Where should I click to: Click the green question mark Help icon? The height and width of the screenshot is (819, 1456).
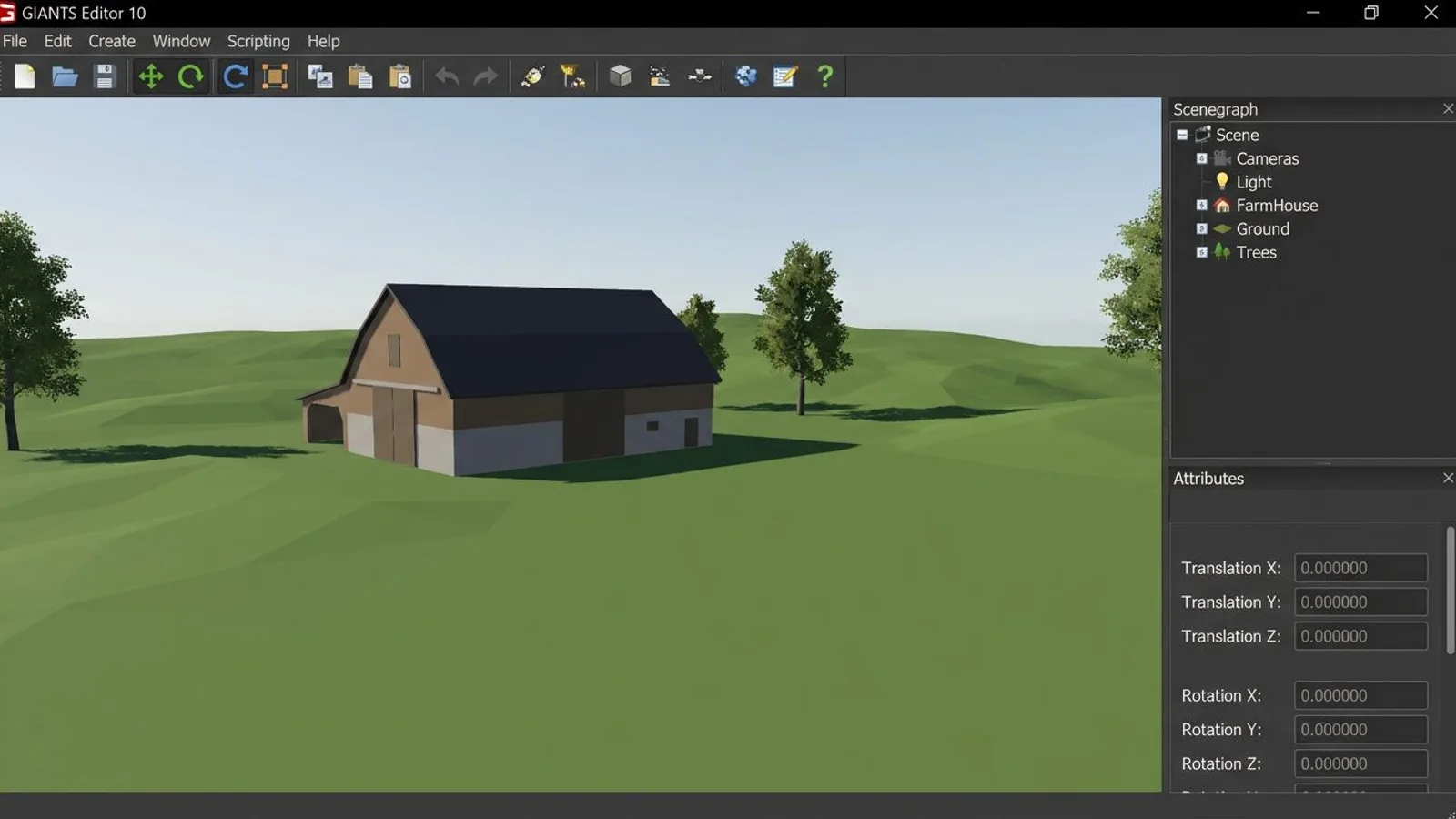[825, 76]
